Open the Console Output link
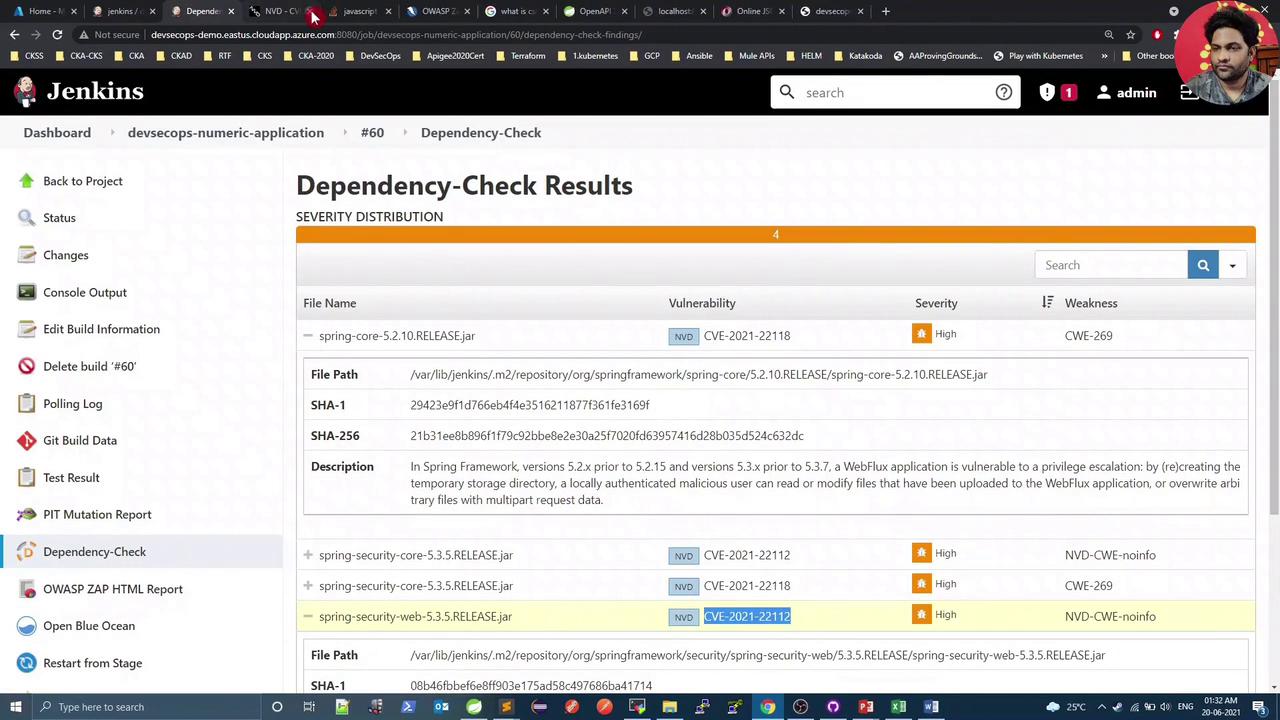Screen dimensions: 1280x720 (85, 293)
